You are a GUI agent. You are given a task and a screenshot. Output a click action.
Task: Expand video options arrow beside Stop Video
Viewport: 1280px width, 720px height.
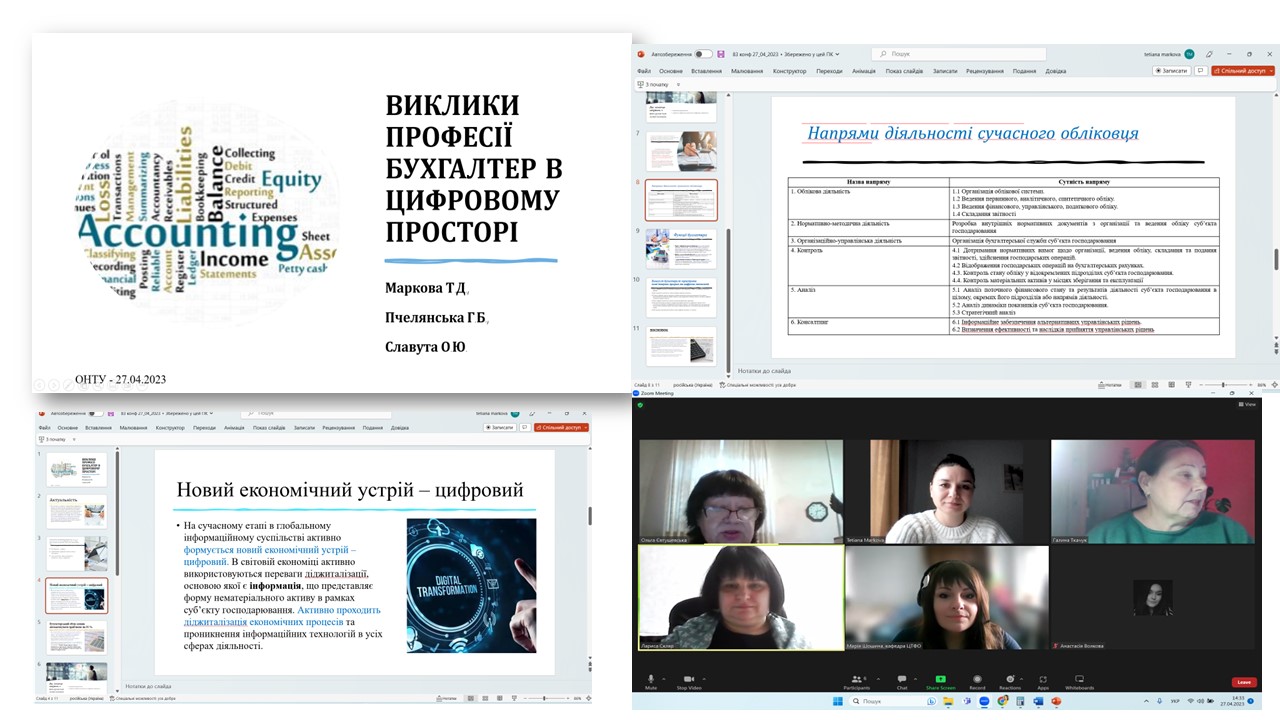click(704, 678)
